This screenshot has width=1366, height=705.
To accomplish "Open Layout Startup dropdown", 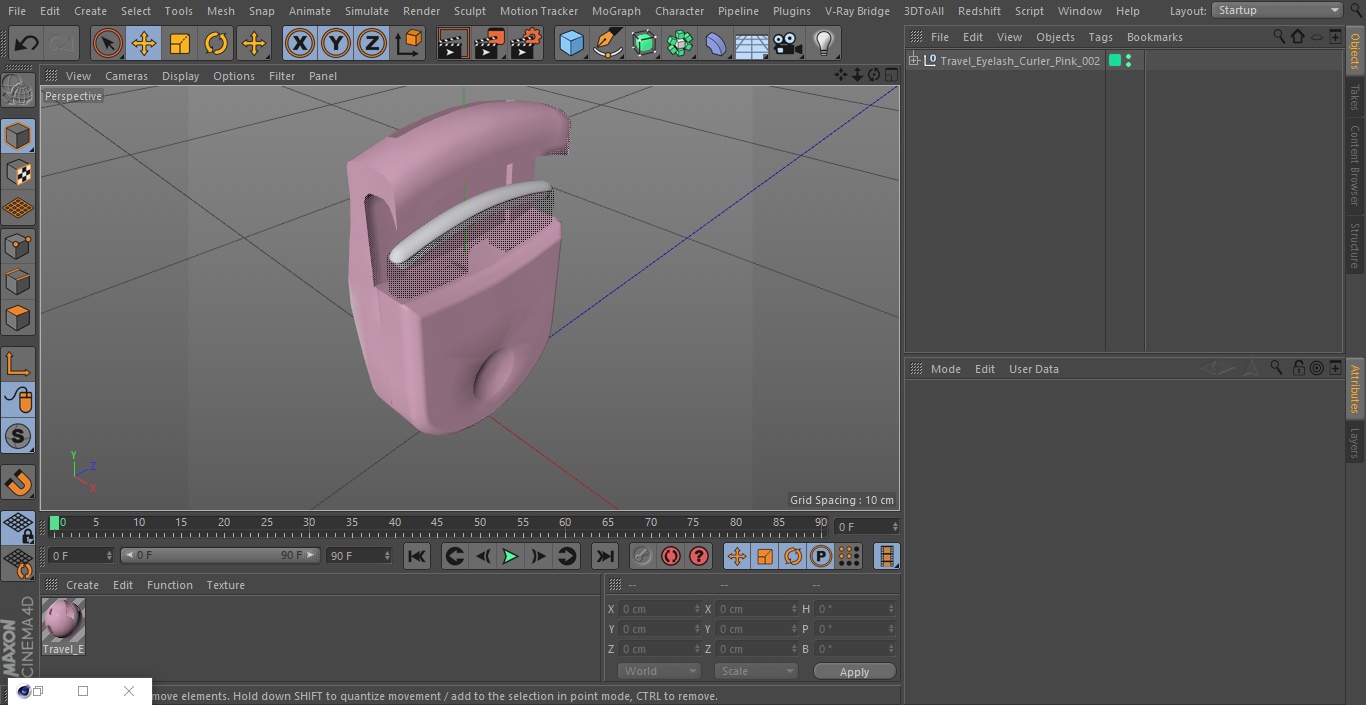I will point(1278,10).
